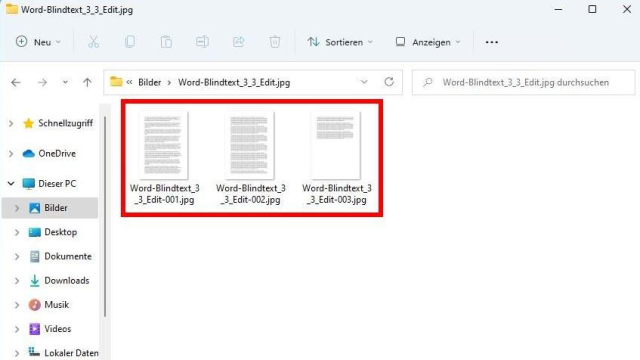This screenshot has width=640, height=360.
Task: Click the Delete trash can icon
Action: pos(275,42)
